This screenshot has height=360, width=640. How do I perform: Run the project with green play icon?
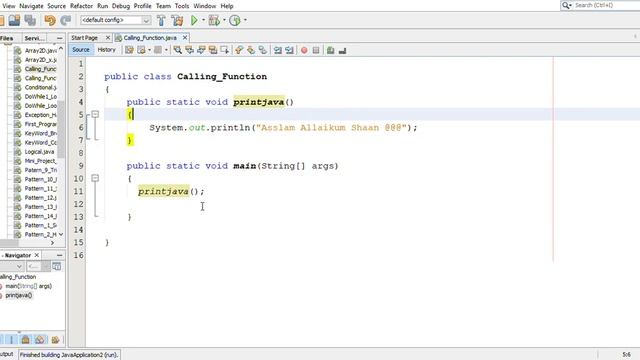194,20
